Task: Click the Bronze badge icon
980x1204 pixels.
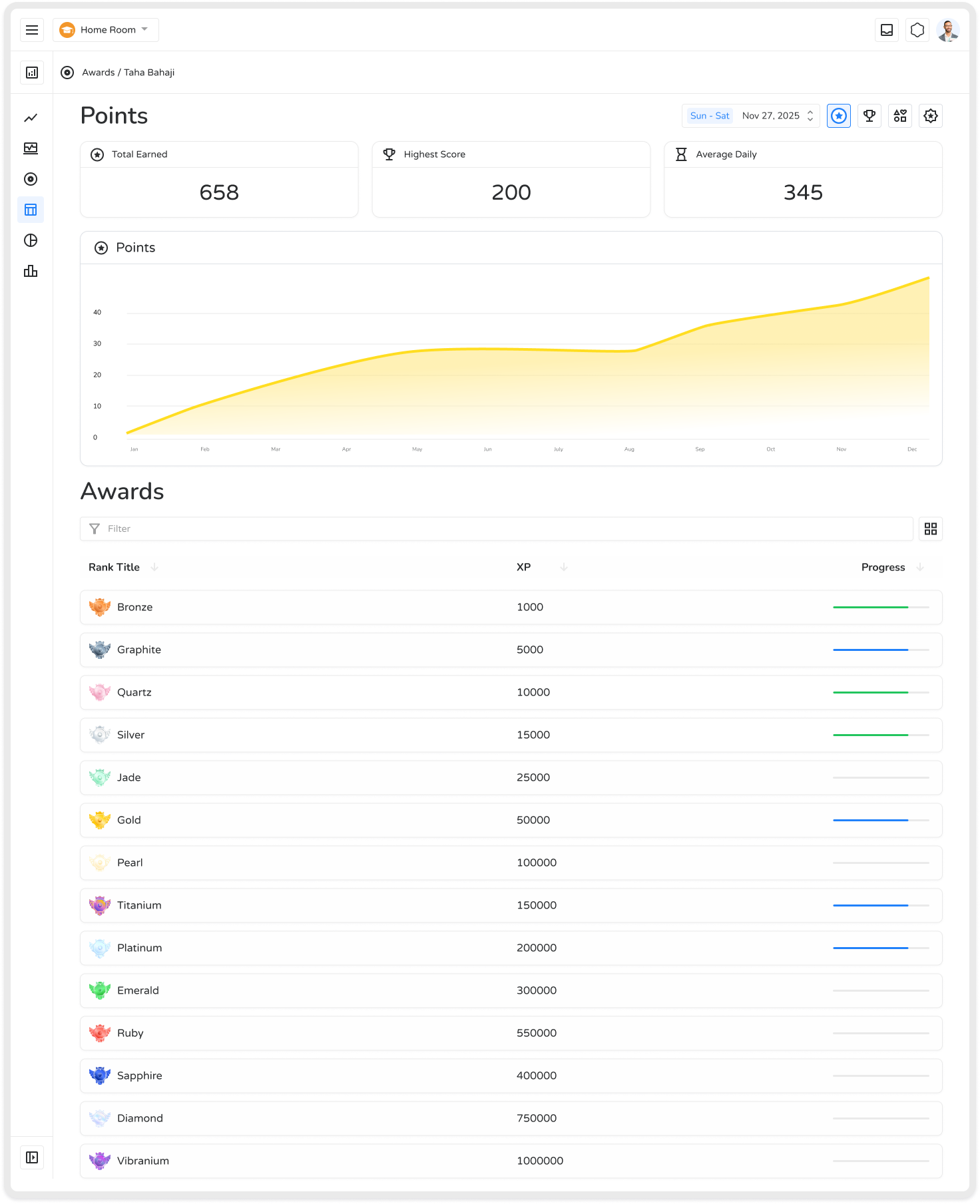Action: point(100,607)
